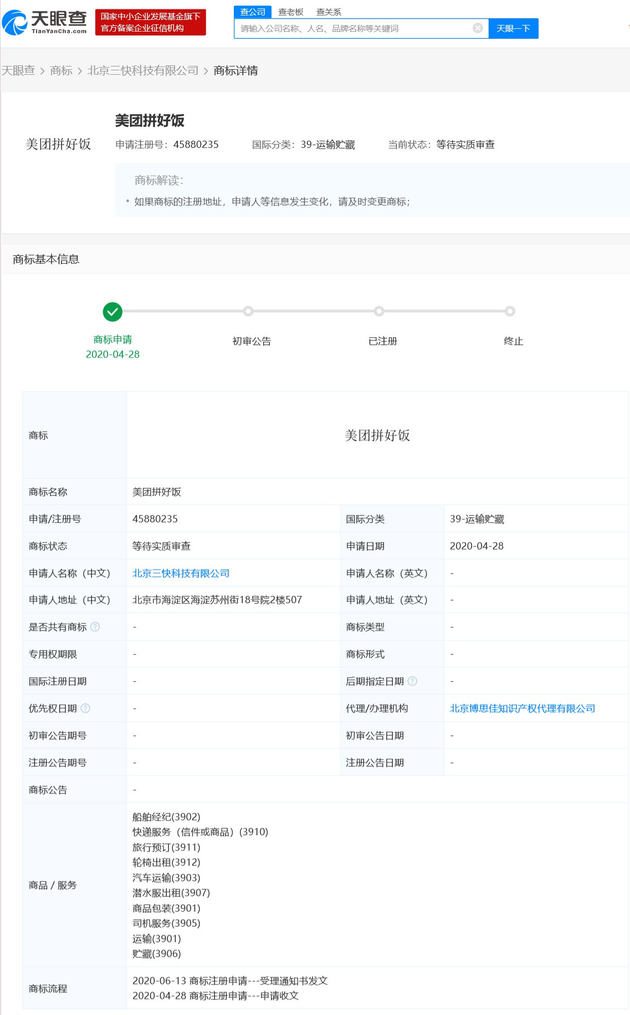Viewport: 630px width, 1015px height.
Task: Open agency link 北京博思佳知识产权代理有限公司
Action: click(522, 708)
